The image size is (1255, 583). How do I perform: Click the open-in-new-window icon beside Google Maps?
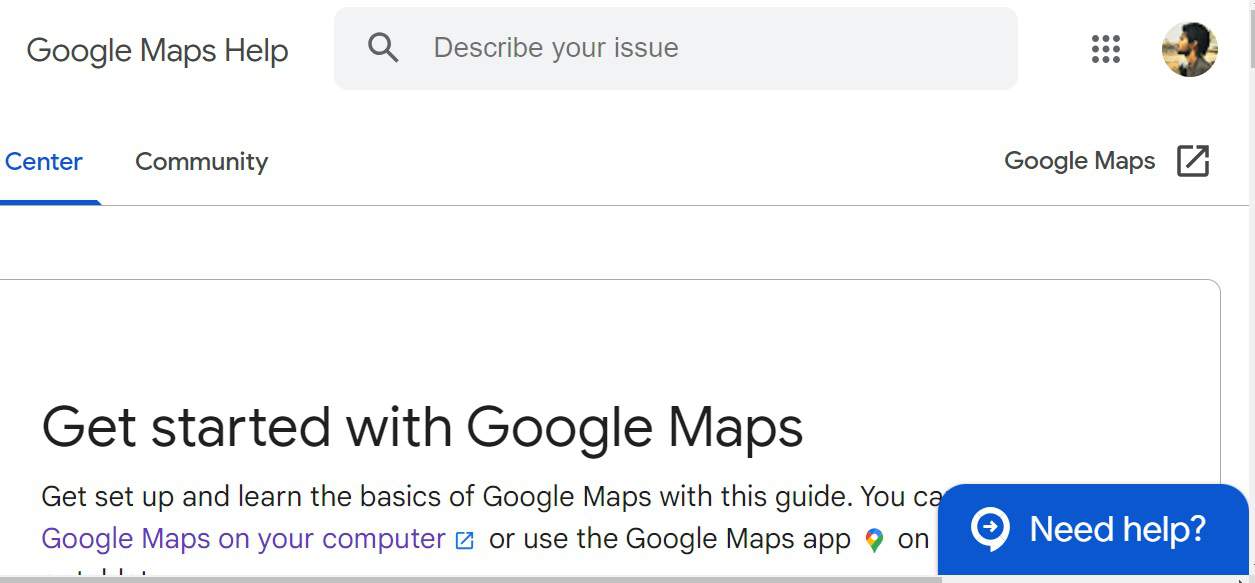[x=1194, y=160]
